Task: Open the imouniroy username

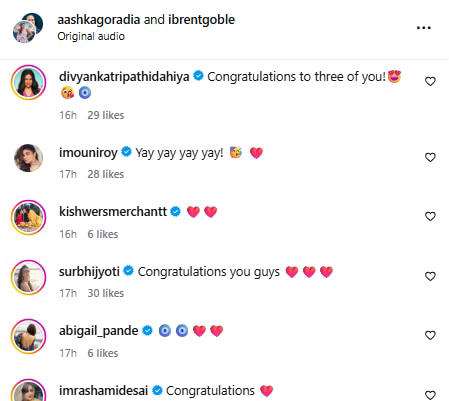Action: pos(88,153)
